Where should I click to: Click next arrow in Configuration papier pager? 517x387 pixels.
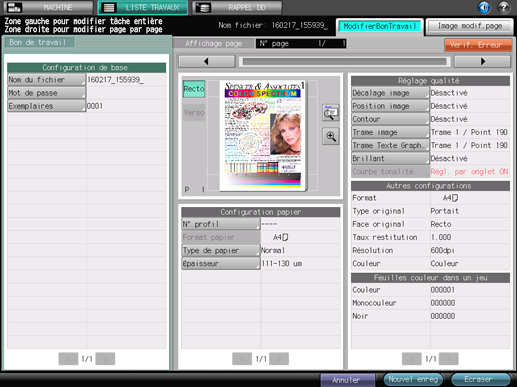(279, 359)
